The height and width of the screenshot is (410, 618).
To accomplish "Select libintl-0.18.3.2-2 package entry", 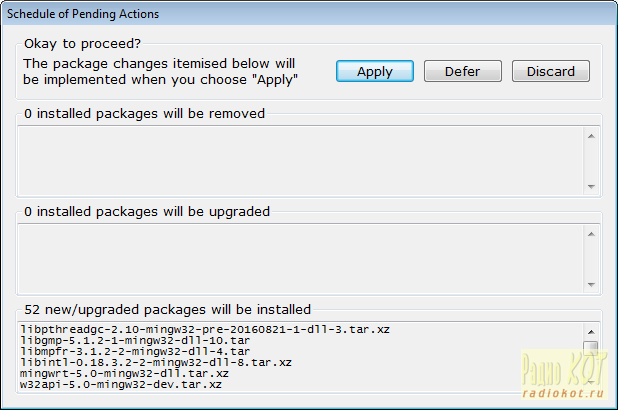I will click(155, 362).
